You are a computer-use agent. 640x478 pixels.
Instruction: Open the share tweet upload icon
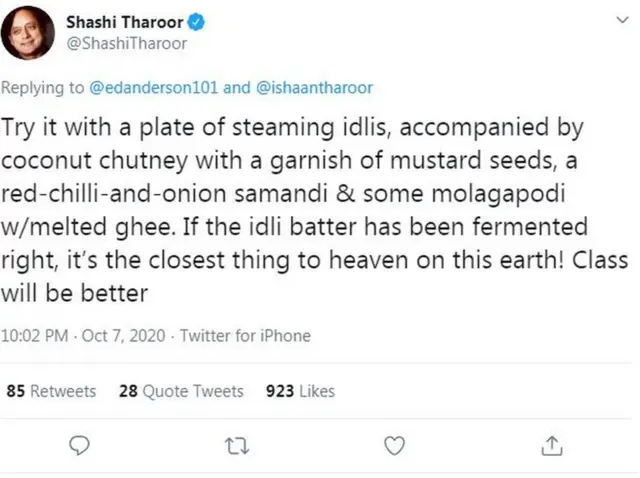point(551,444)
